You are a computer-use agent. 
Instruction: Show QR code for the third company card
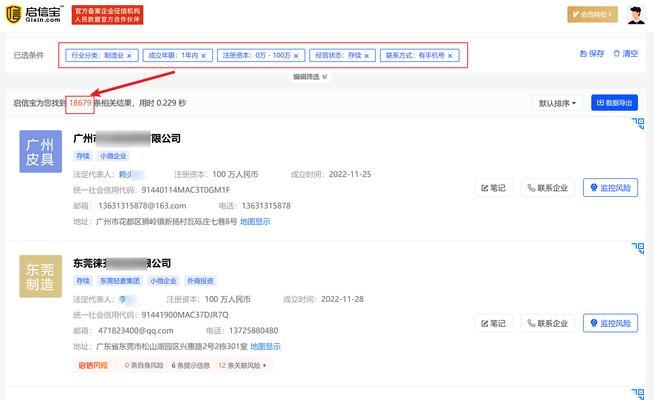point(638,394)
